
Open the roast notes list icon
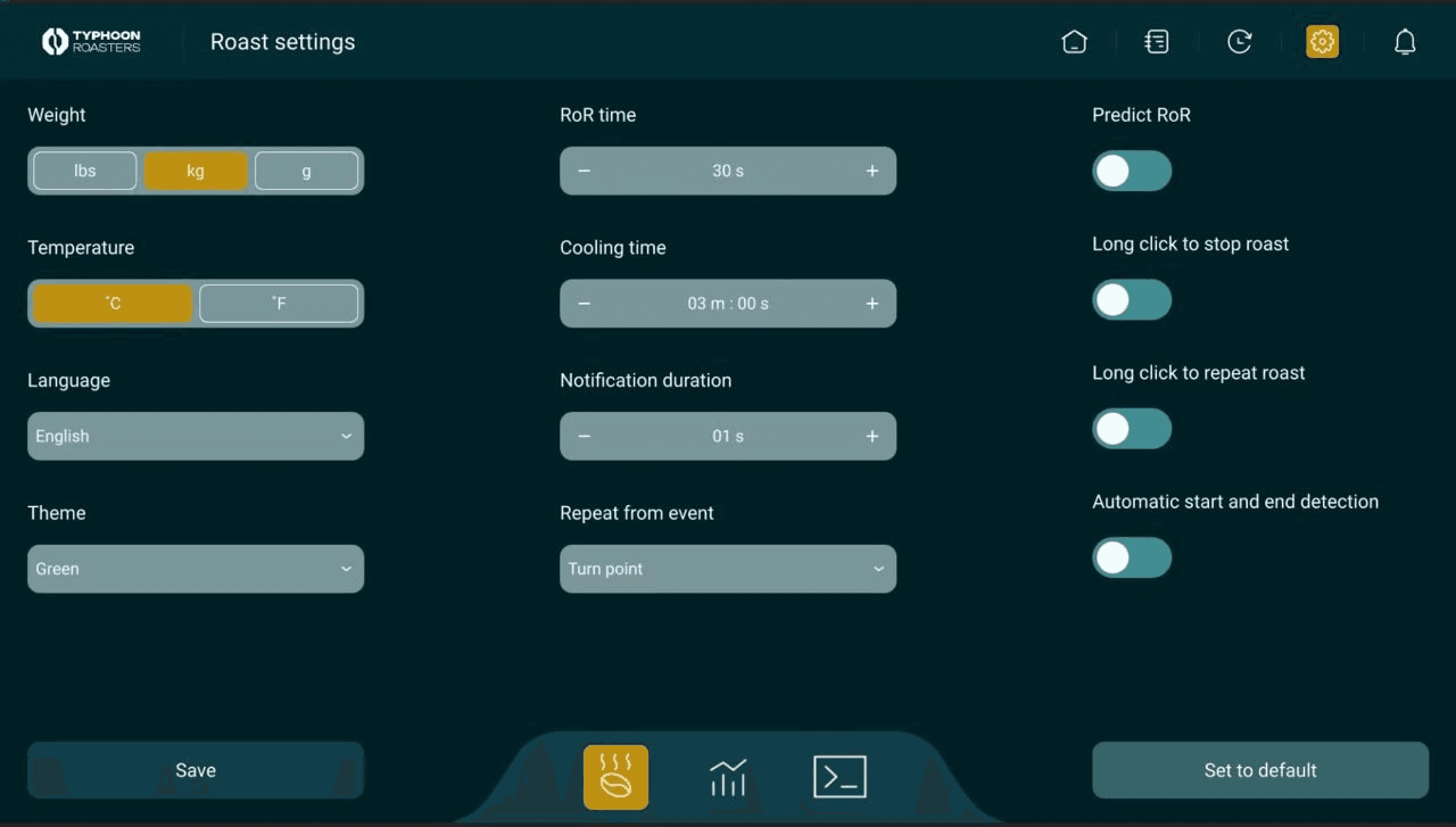click(x=1156, y=42)
